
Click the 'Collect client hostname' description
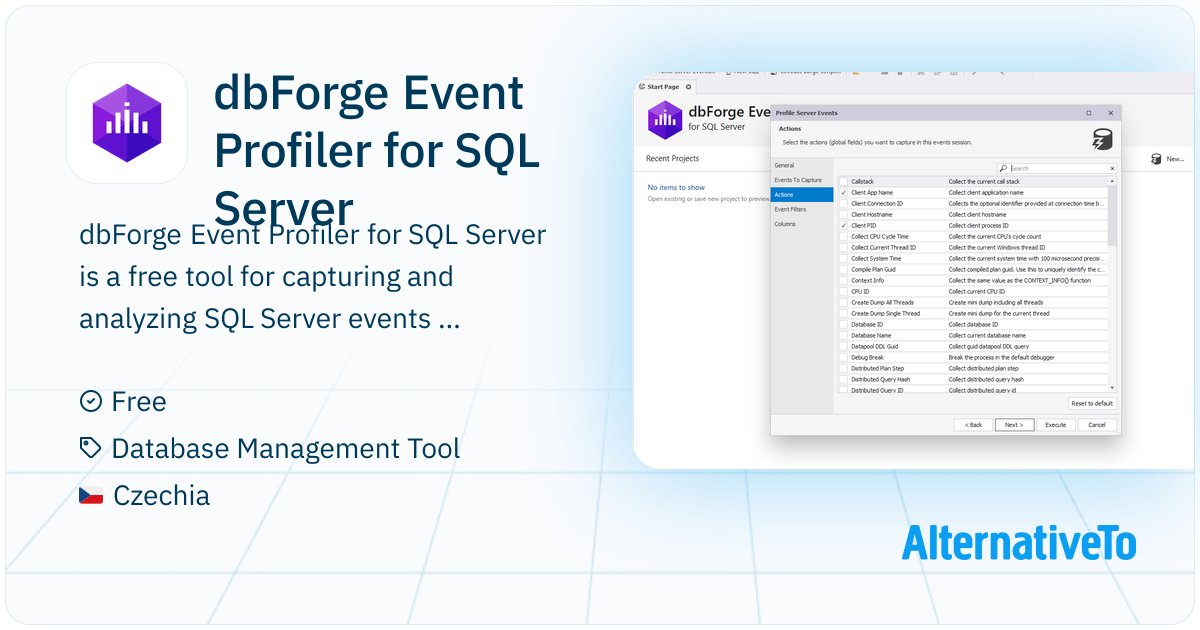[x=978, y=214]
